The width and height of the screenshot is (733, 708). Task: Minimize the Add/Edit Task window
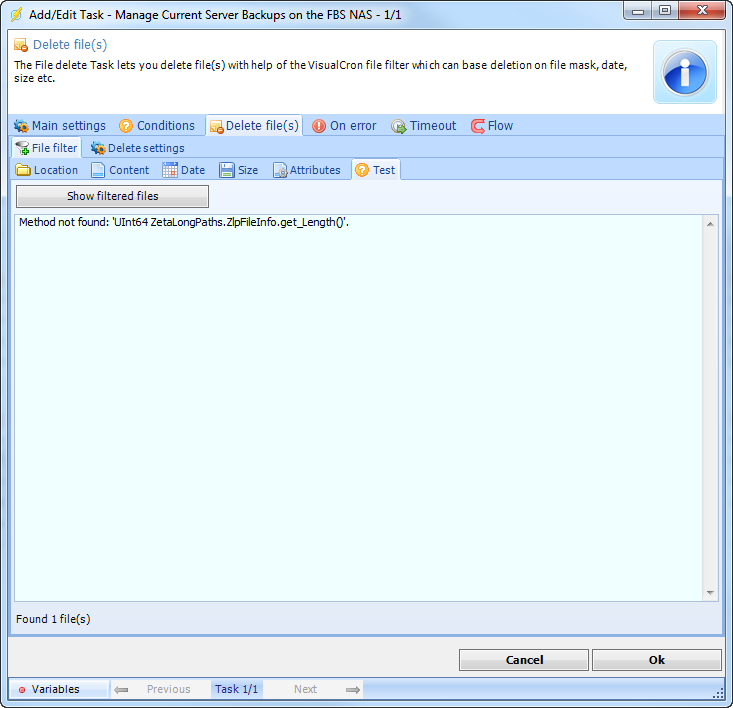638,11
